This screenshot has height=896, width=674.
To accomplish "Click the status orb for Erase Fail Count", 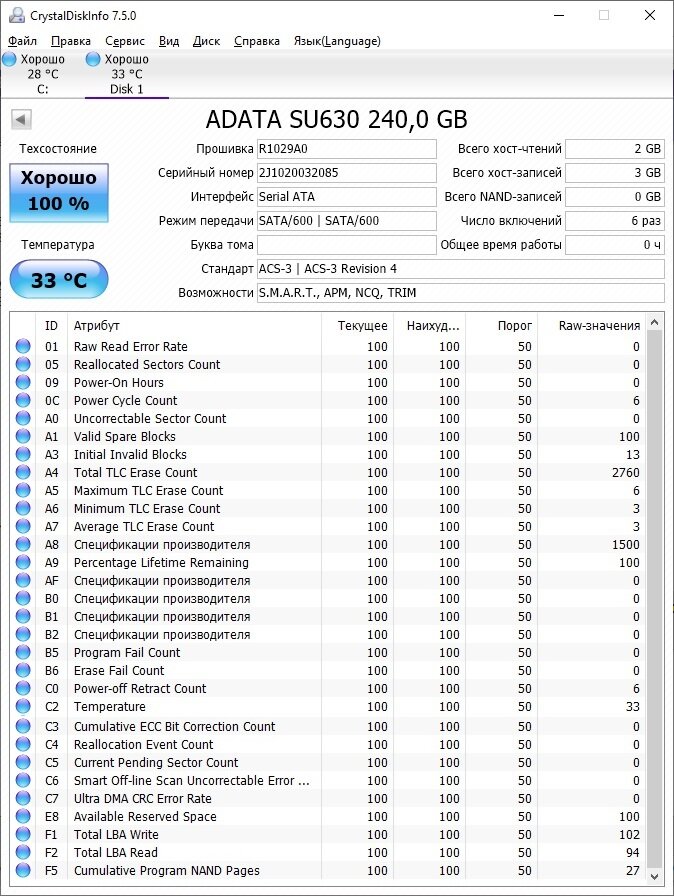I will (23, 670).
